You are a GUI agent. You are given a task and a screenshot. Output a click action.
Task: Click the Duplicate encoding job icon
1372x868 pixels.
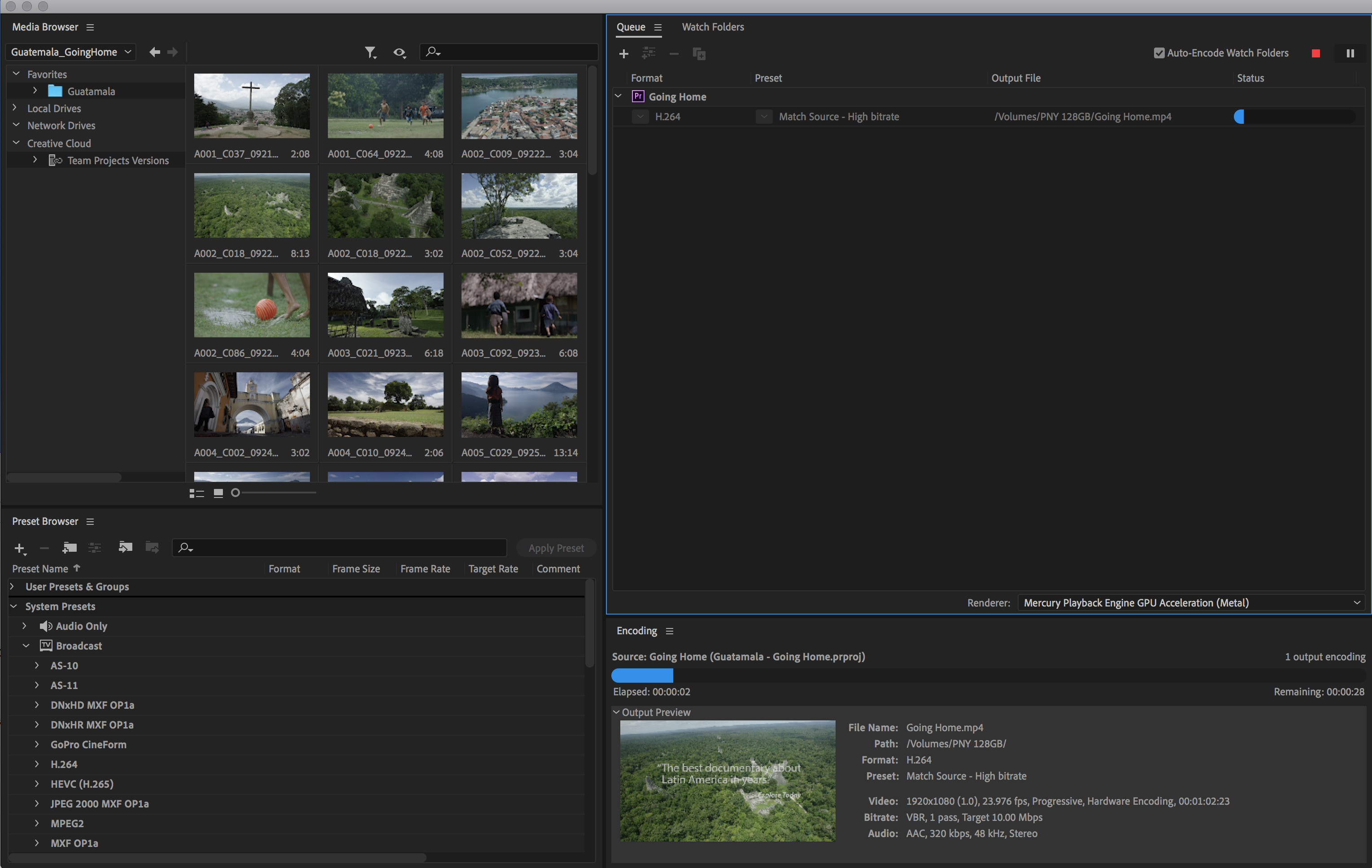tap(700, 53)
